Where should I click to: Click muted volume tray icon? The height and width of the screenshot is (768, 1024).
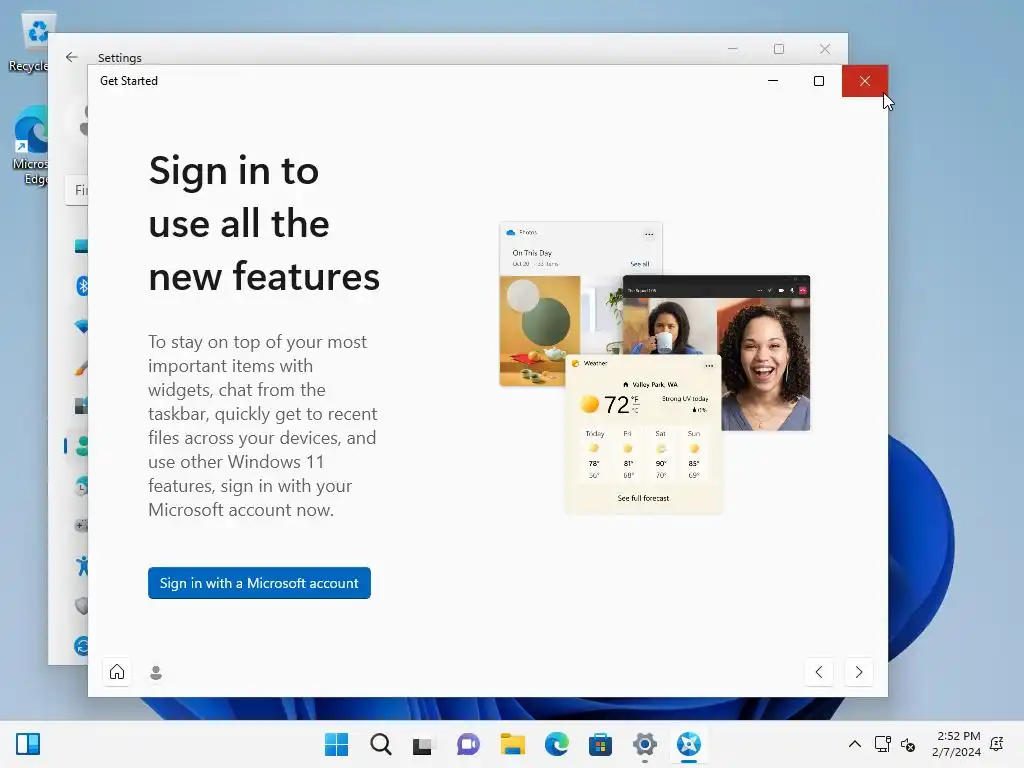[908, 744]
